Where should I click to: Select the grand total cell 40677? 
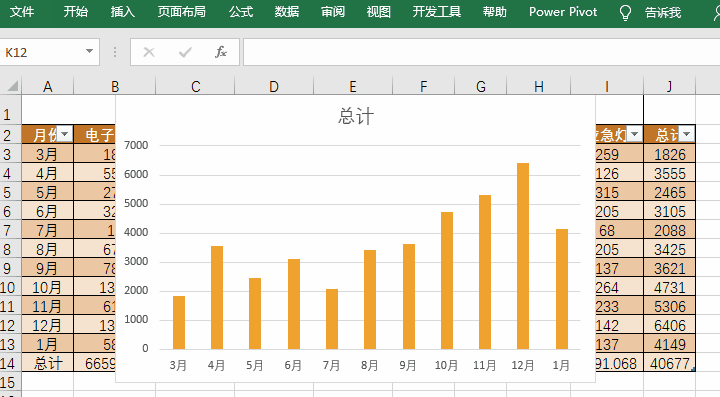pos(669,363)
